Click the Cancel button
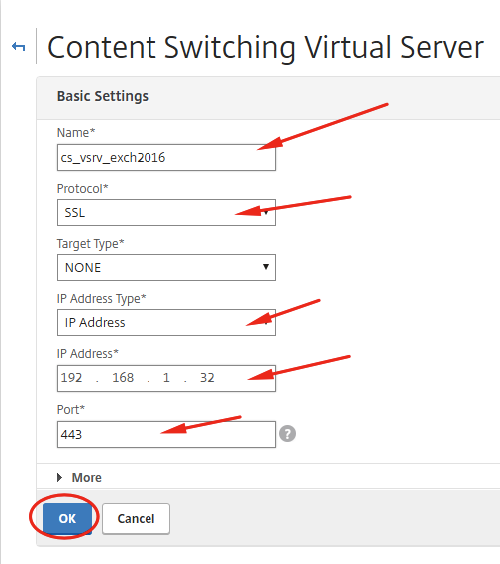Viewport: 500px width, 564px height. 136,518
